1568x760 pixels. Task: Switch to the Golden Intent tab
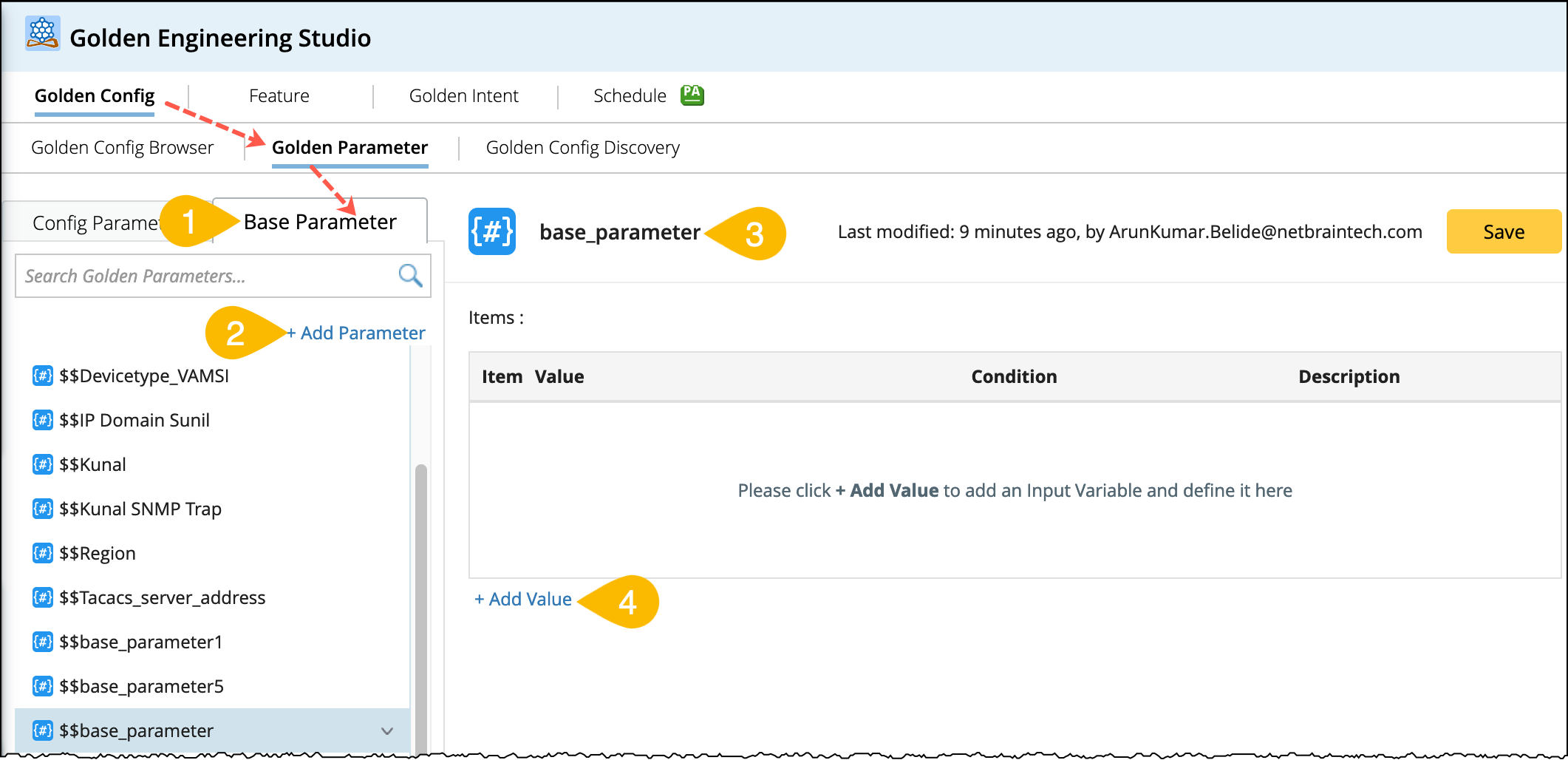click(463, 96)
